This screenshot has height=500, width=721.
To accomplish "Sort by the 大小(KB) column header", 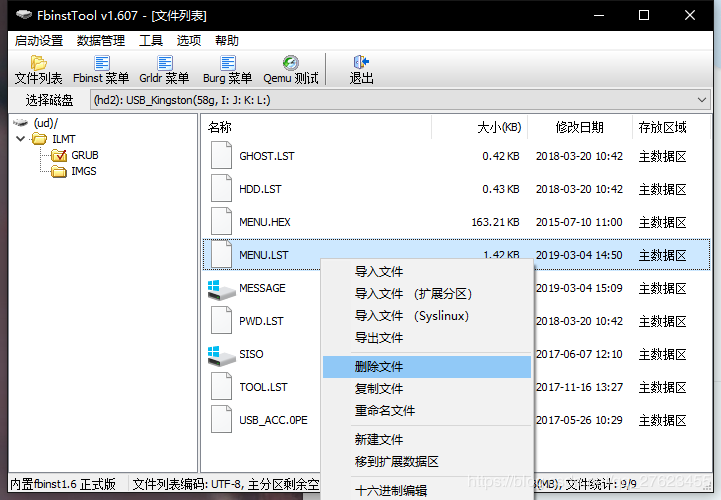I will pyautogui.click(x=479, y=127).
